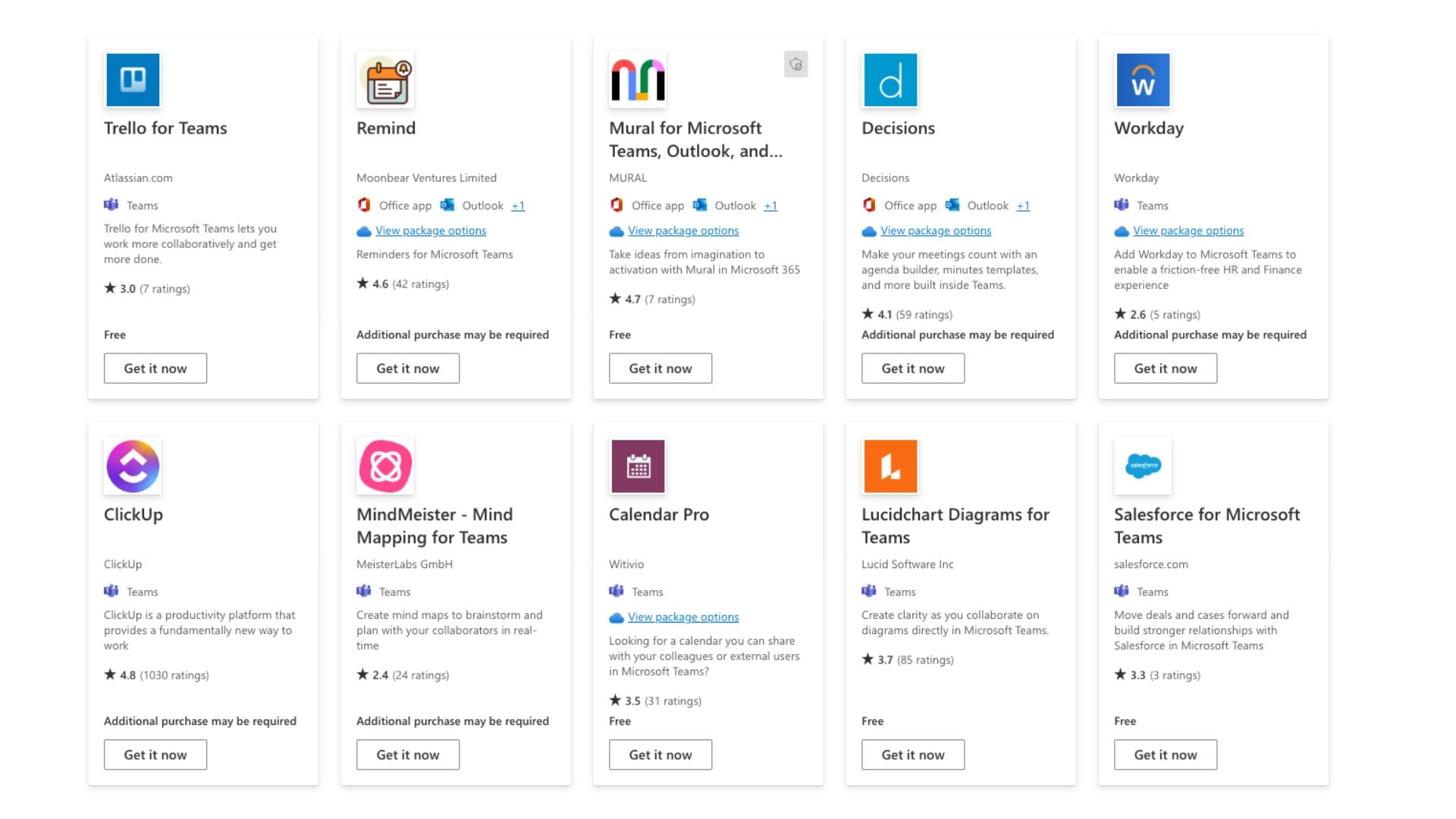
Task: Get the Mural app now
Action: [x=661, y=369]
